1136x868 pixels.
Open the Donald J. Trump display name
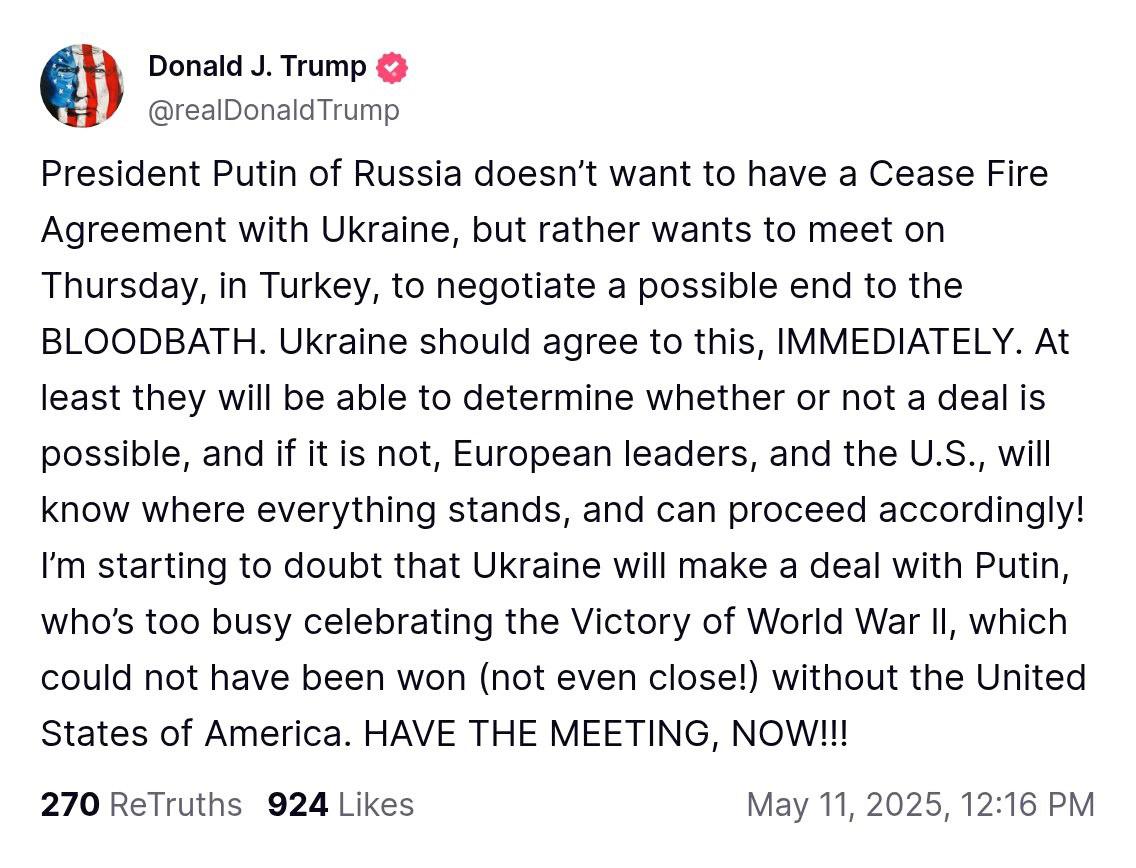(x=257, y=67)
